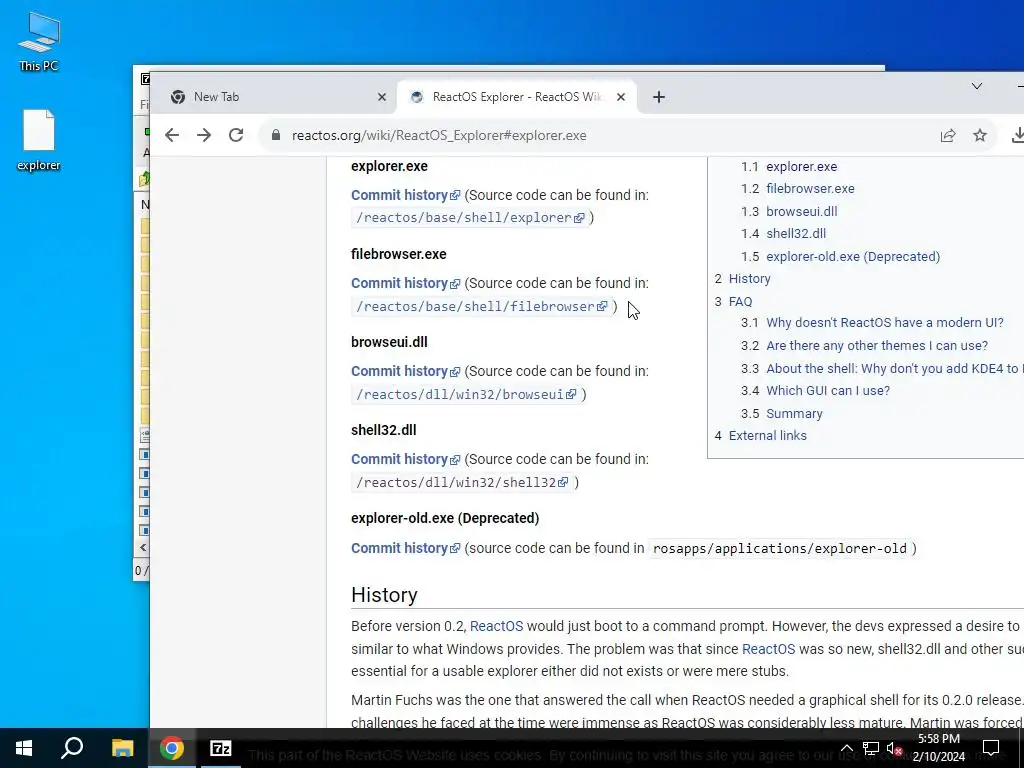Close the ReactOS Explorer tab
This screenshot has height=768, width=1024.
(x=621, y=97)
